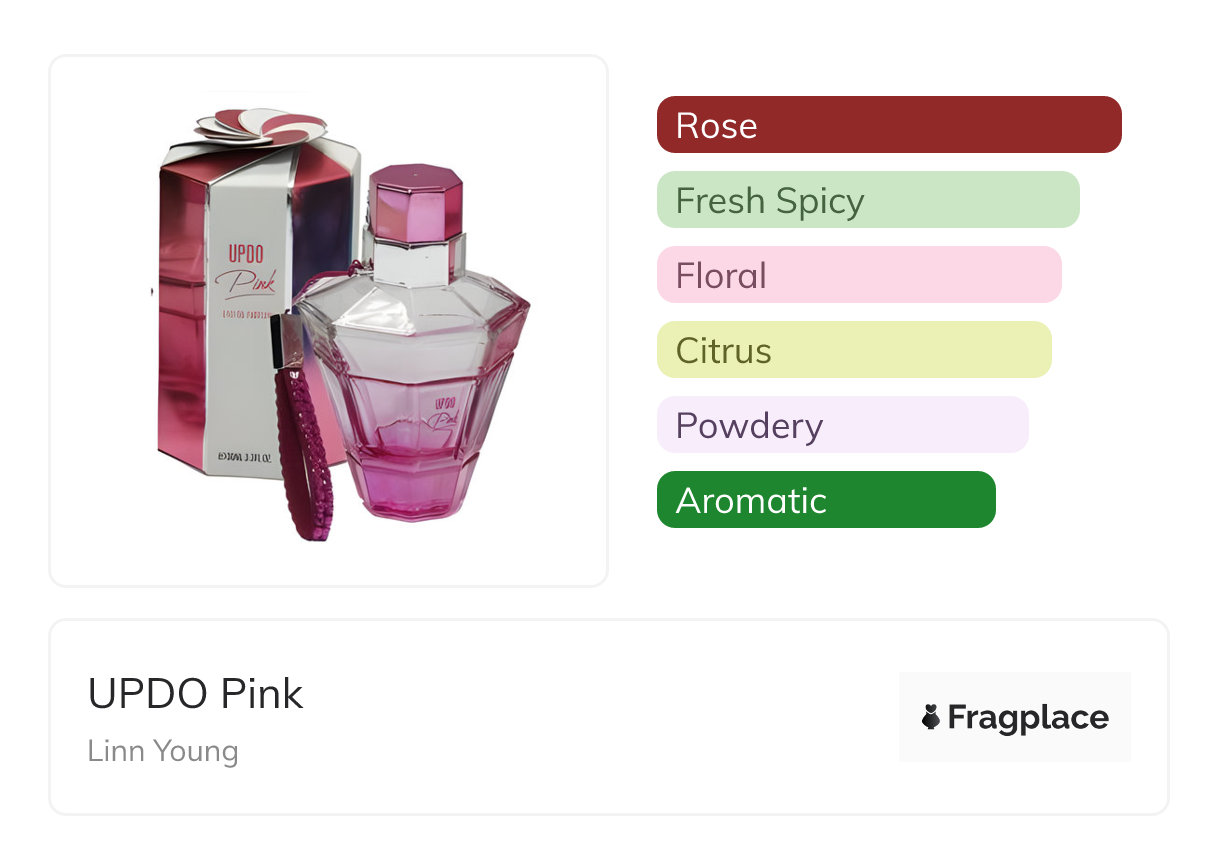
Task: Choose the Floral accord bar
Action: (x=858, y=275)
